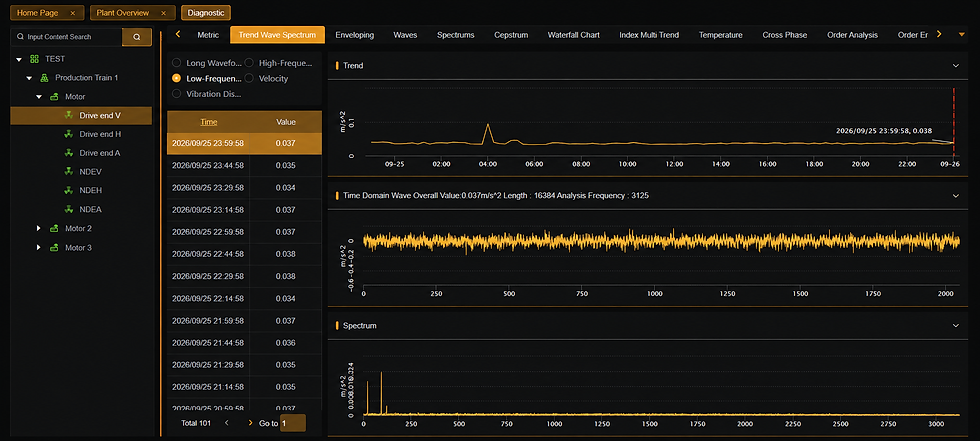Collapse the Time Domain Wave panel

[955, 196]
